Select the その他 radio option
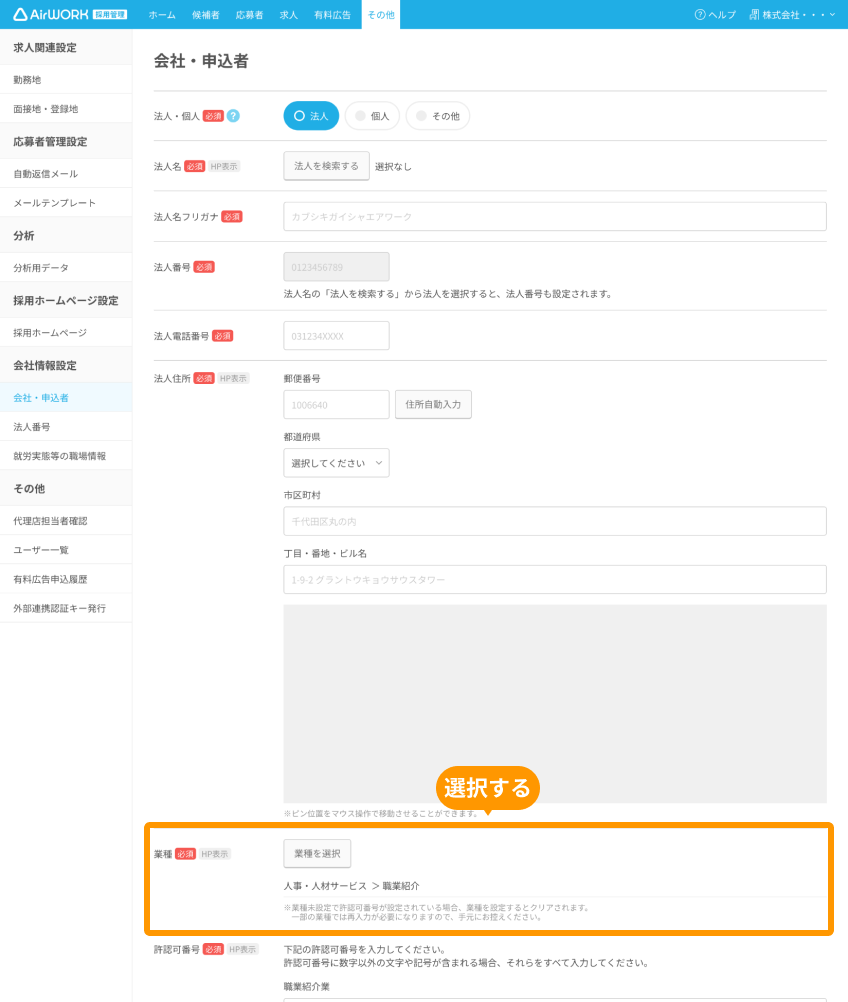Screen dimensions: 848x1002 [438, 116]
